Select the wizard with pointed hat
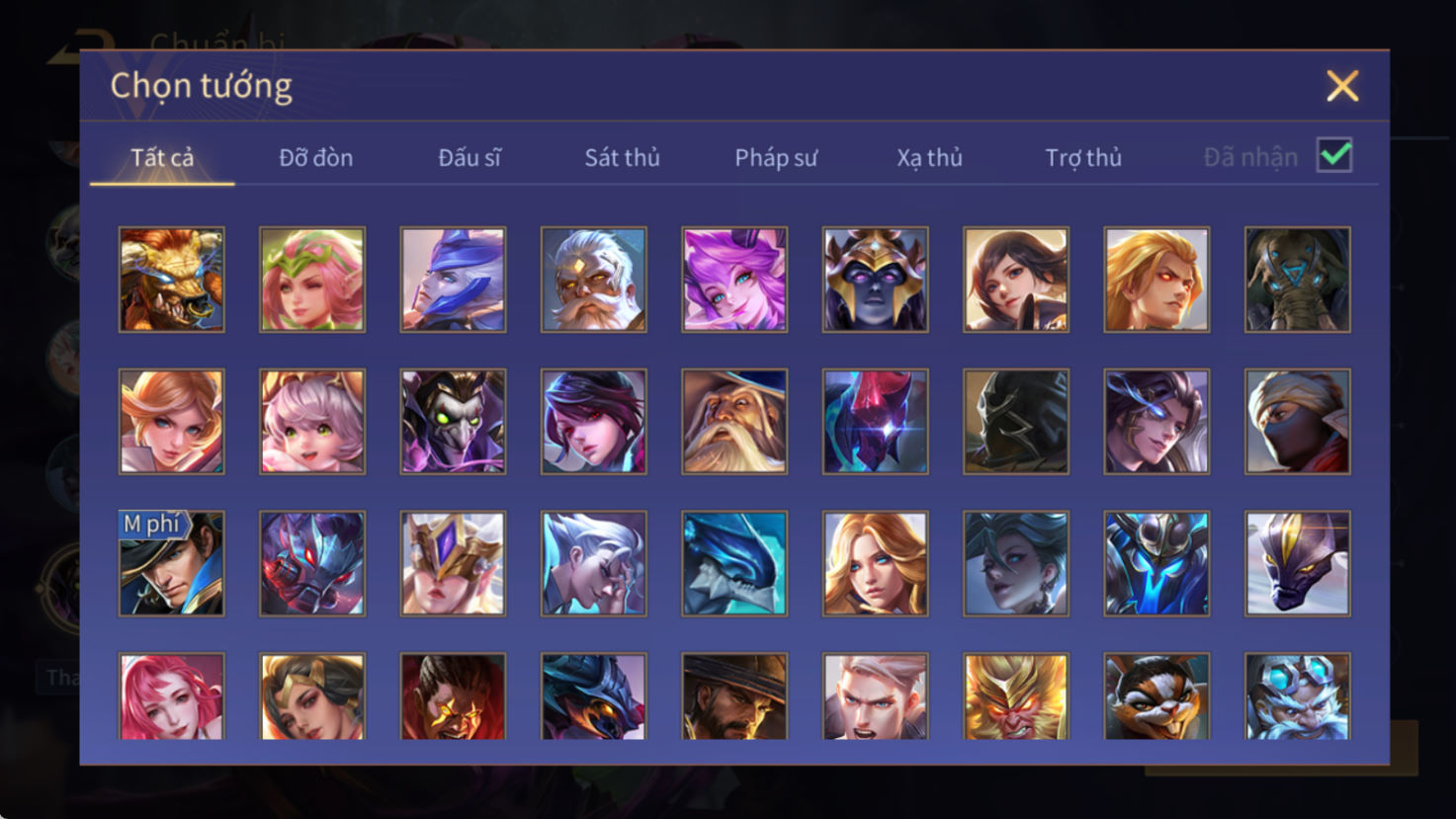 [x=734, y=422]
